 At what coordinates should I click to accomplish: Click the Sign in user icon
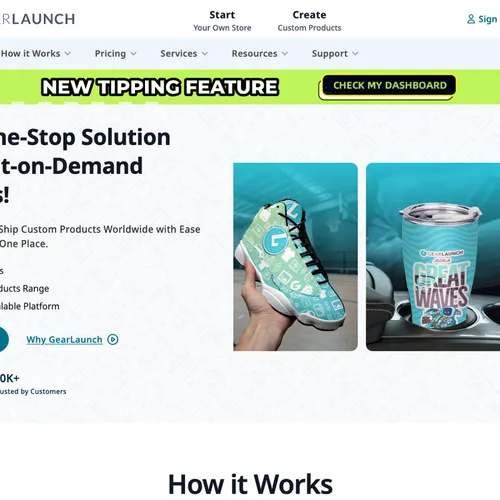point(471,19)
